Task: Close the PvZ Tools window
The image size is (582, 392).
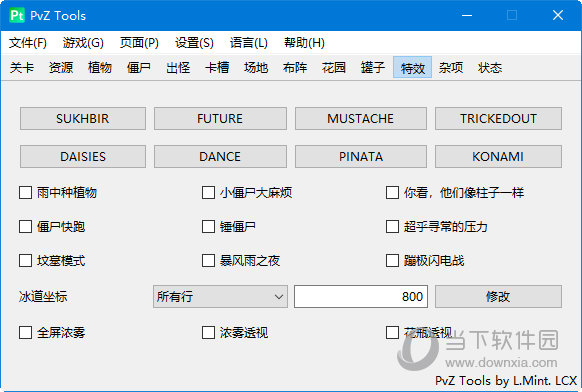Action: click(558, 15)
